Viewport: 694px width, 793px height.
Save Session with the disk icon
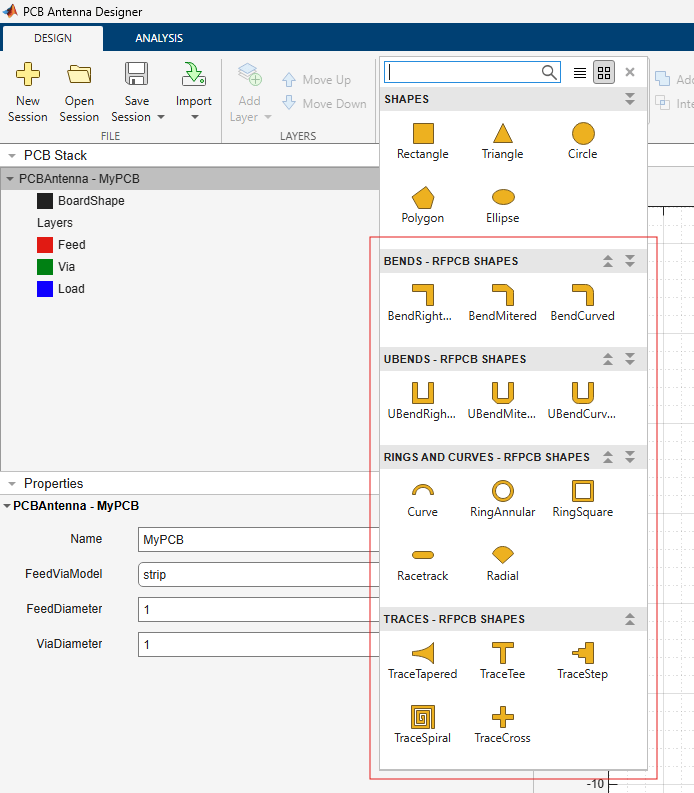click(137, 74)
